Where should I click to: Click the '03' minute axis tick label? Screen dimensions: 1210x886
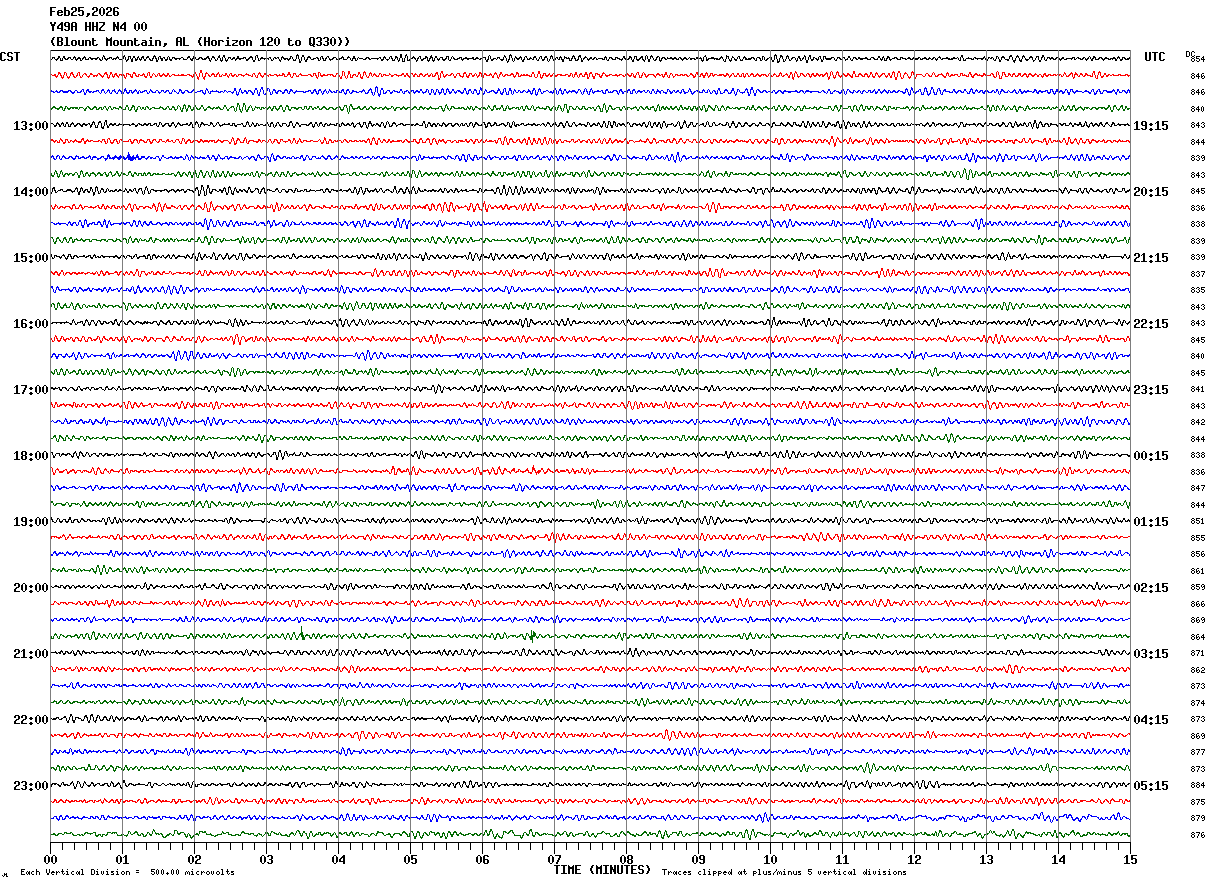[266, 859]
